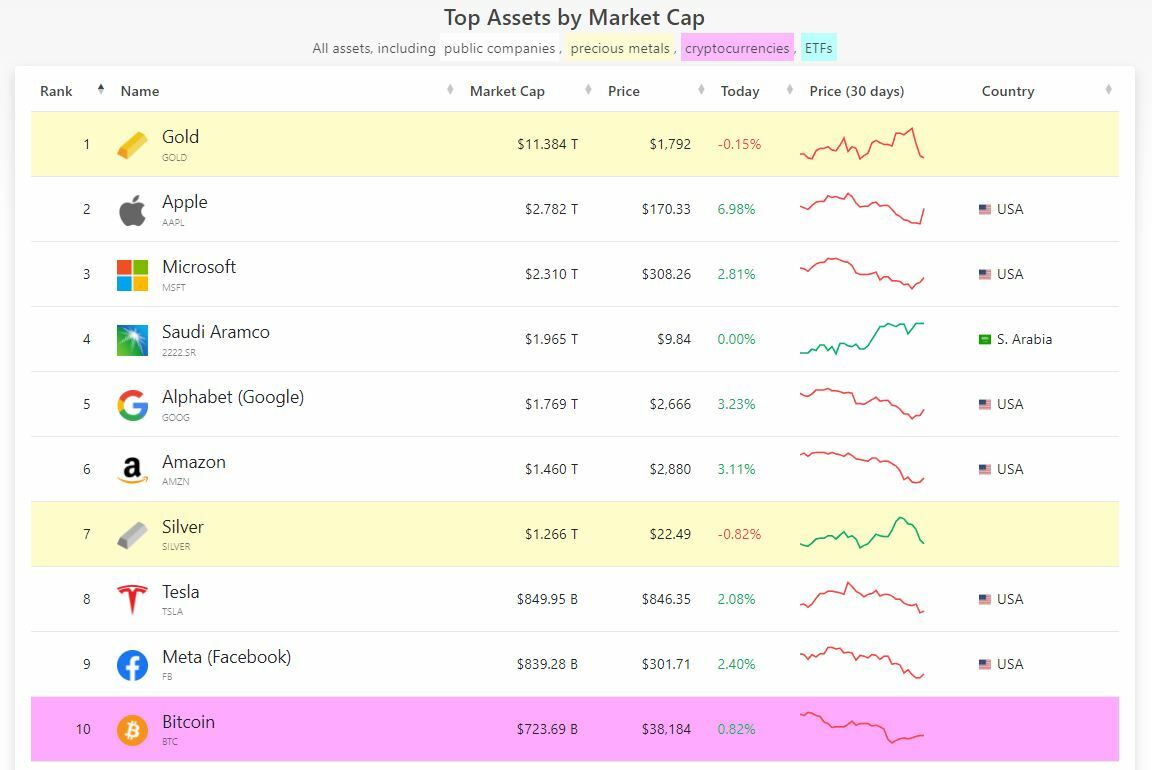Click the Saudi Aramco logo

[132, 340]
